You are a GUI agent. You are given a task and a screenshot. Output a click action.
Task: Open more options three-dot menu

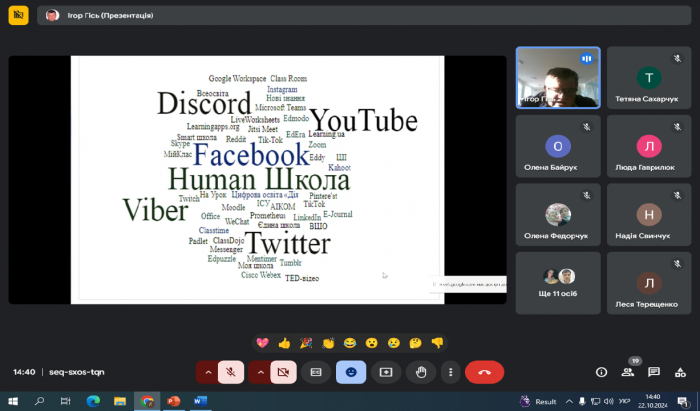[451, 372]
